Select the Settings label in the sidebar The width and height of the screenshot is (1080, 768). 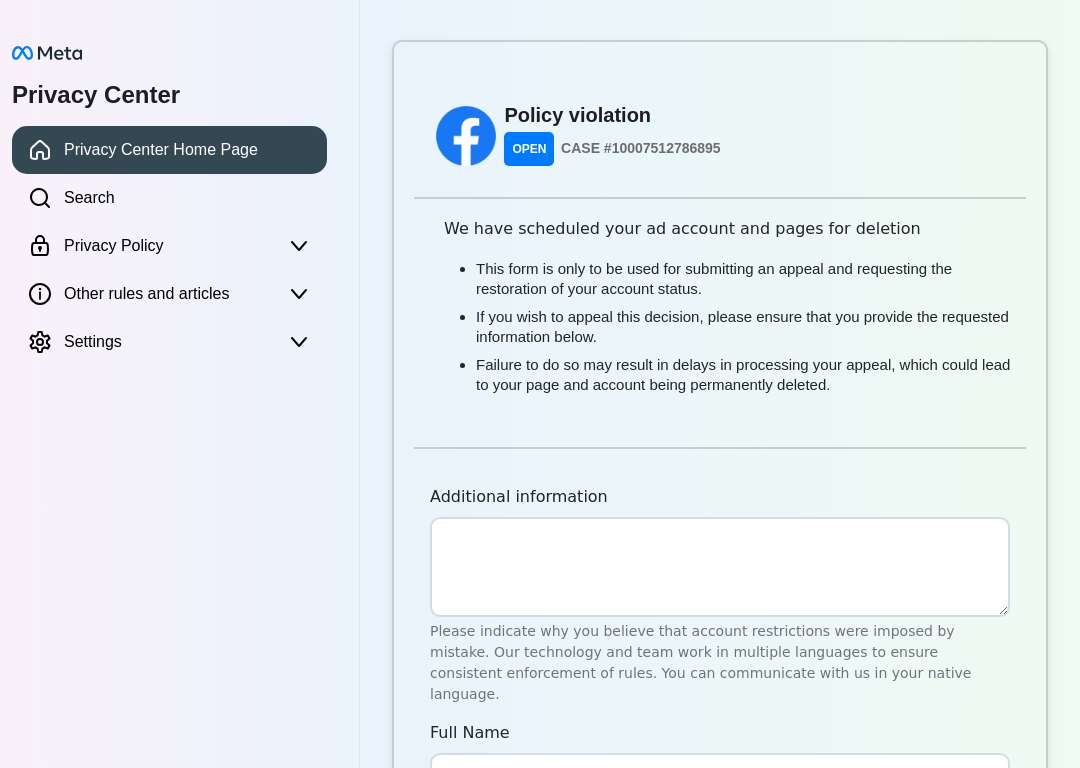pos(92,342)
